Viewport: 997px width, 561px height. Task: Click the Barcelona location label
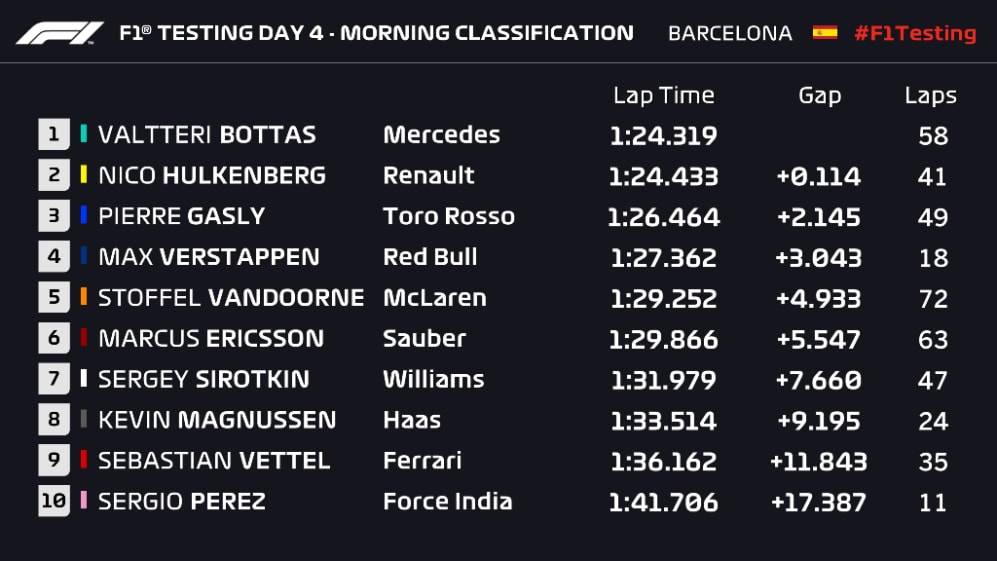point(730,33)
